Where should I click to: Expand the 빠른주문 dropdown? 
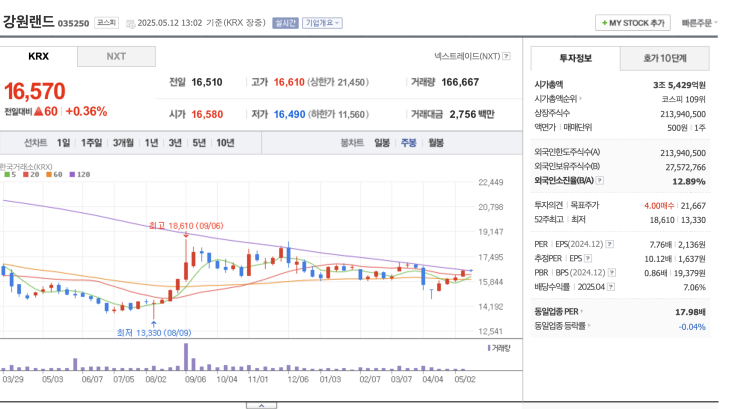pos(699,23)
